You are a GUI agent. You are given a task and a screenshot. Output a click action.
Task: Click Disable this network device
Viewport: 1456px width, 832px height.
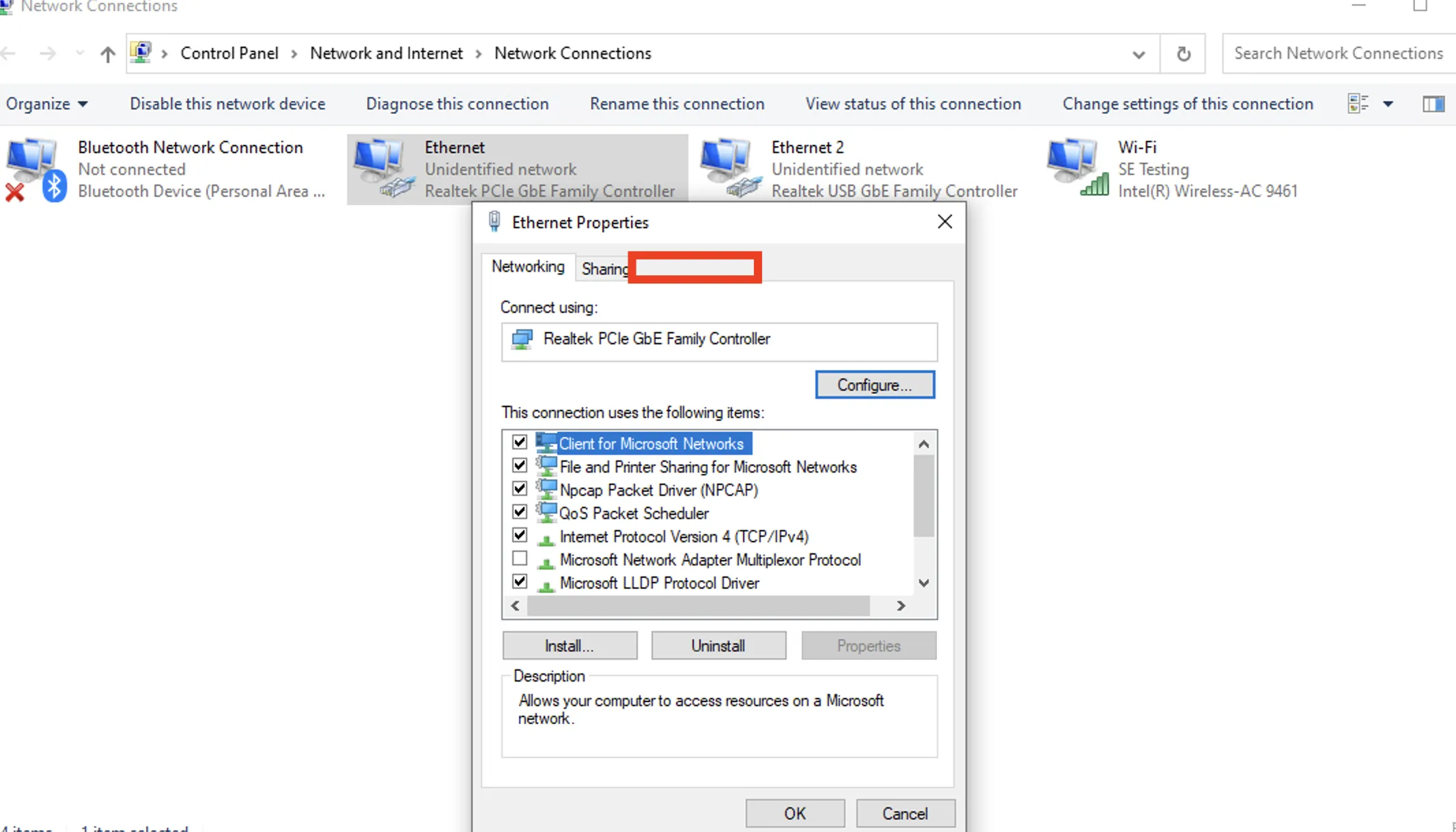pos(227,104)
